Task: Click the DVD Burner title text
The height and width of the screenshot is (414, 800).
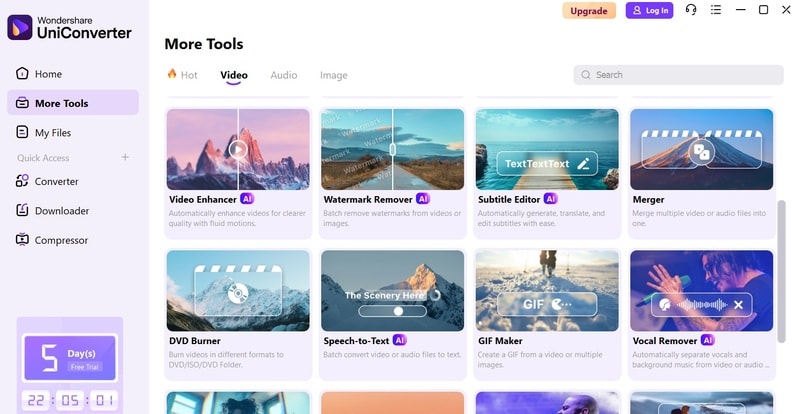Action: (x=195, y=341)
